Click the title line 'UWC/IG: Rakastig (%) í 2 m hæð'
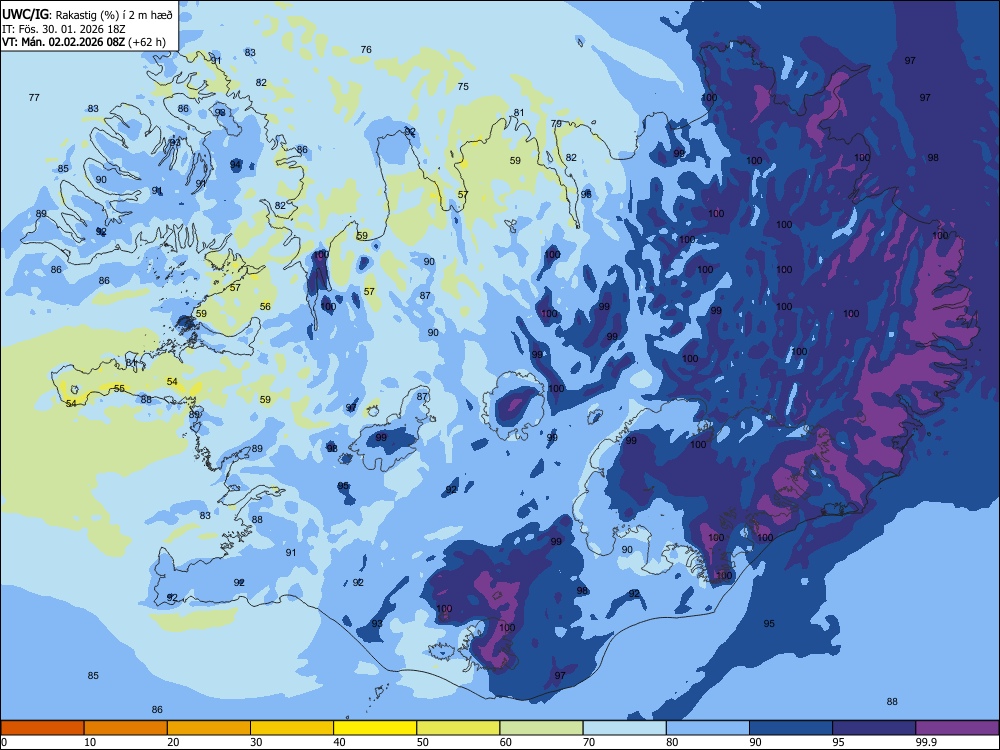The height and width of the screenshot is (750, 1000). (x=87, y=15)
